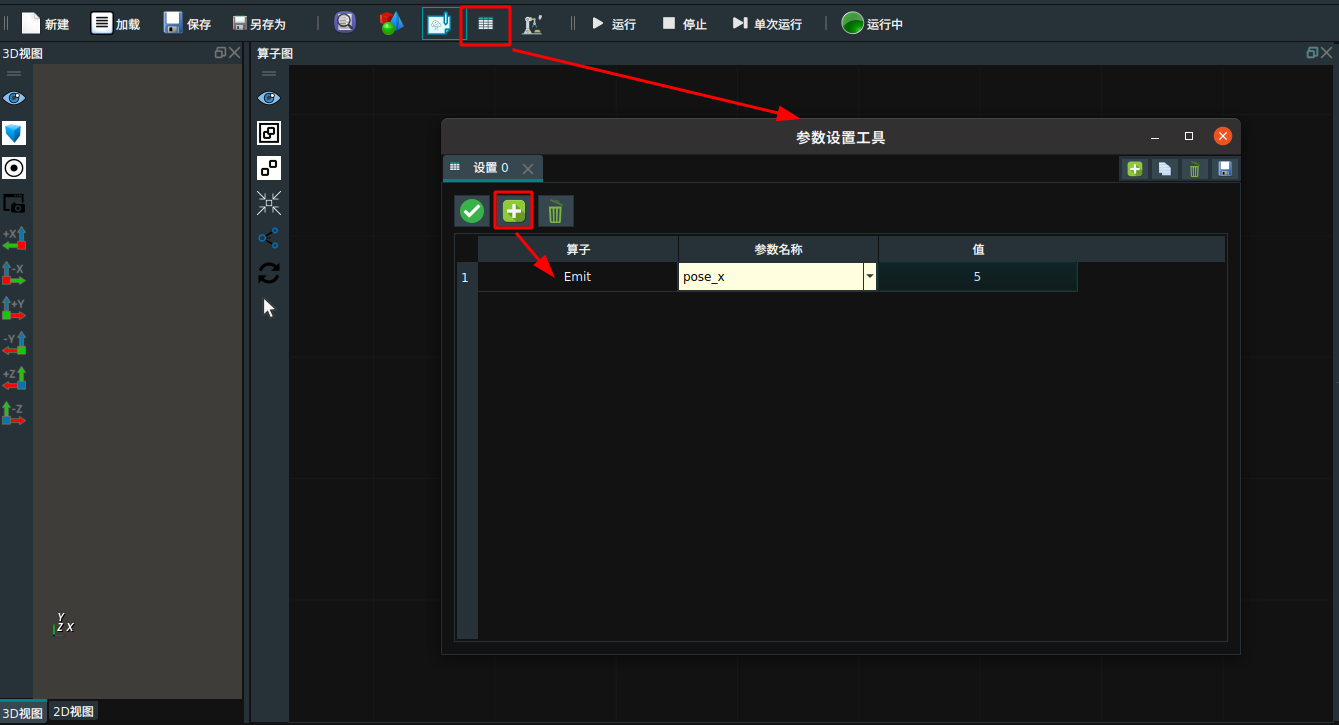Close the 设置 0 tab

(528, 168)
